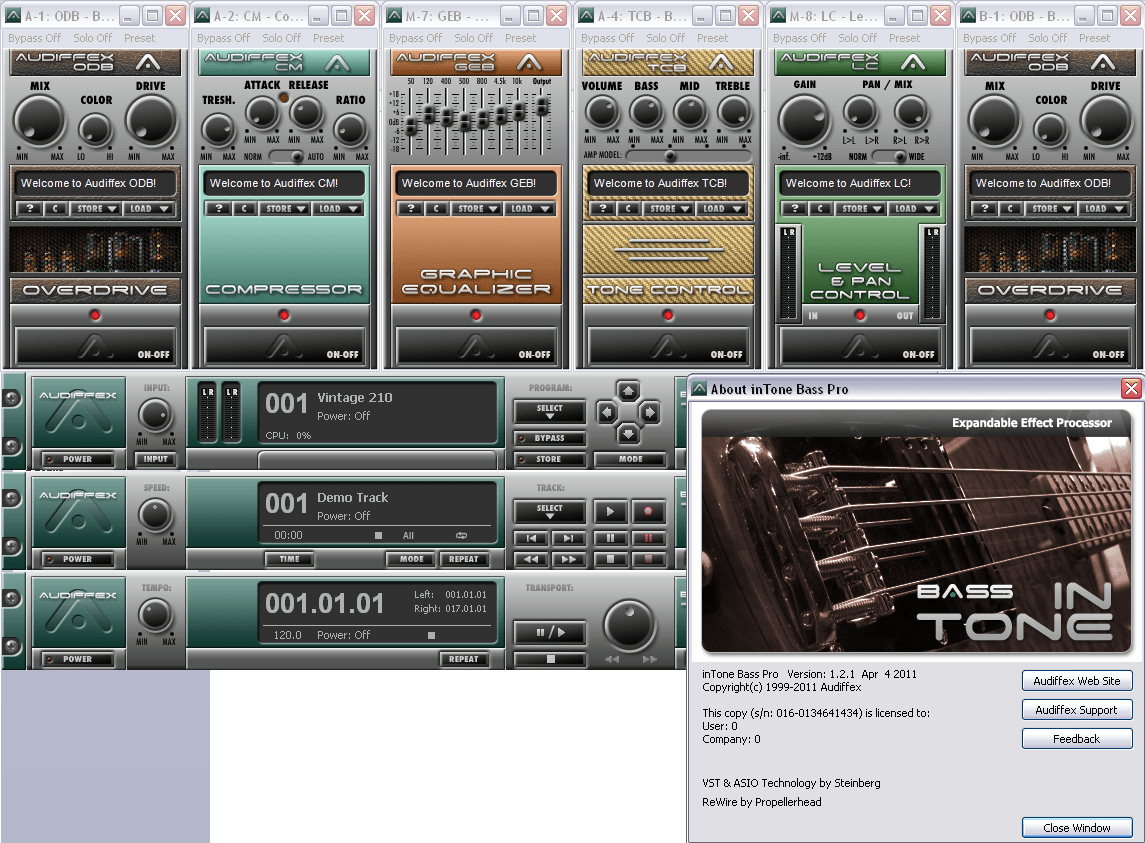Image resolution: width=1145 pixels, height=843 pixels.
Task: Click the Output slider on Graphic Equalizer
Action: pyautogui.click(x=542, y=107)
